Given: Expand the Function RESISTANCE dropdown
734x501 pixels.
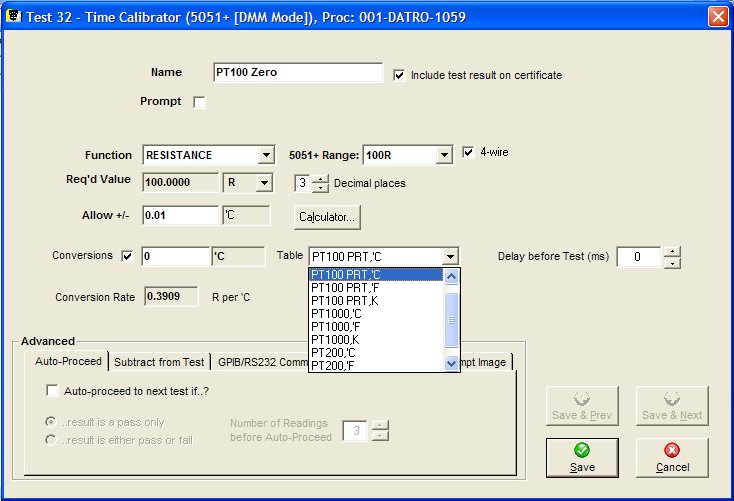Looking at the screenshot, I should pyautogui.click(x=266, y=155).
